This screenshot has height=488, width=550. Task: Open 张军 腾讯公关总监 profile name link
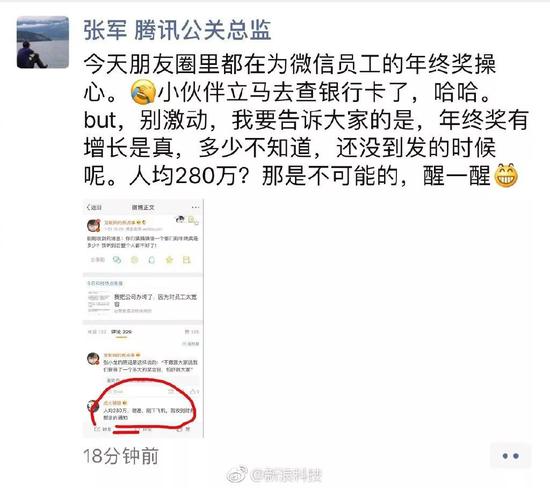tap(177, 31)
